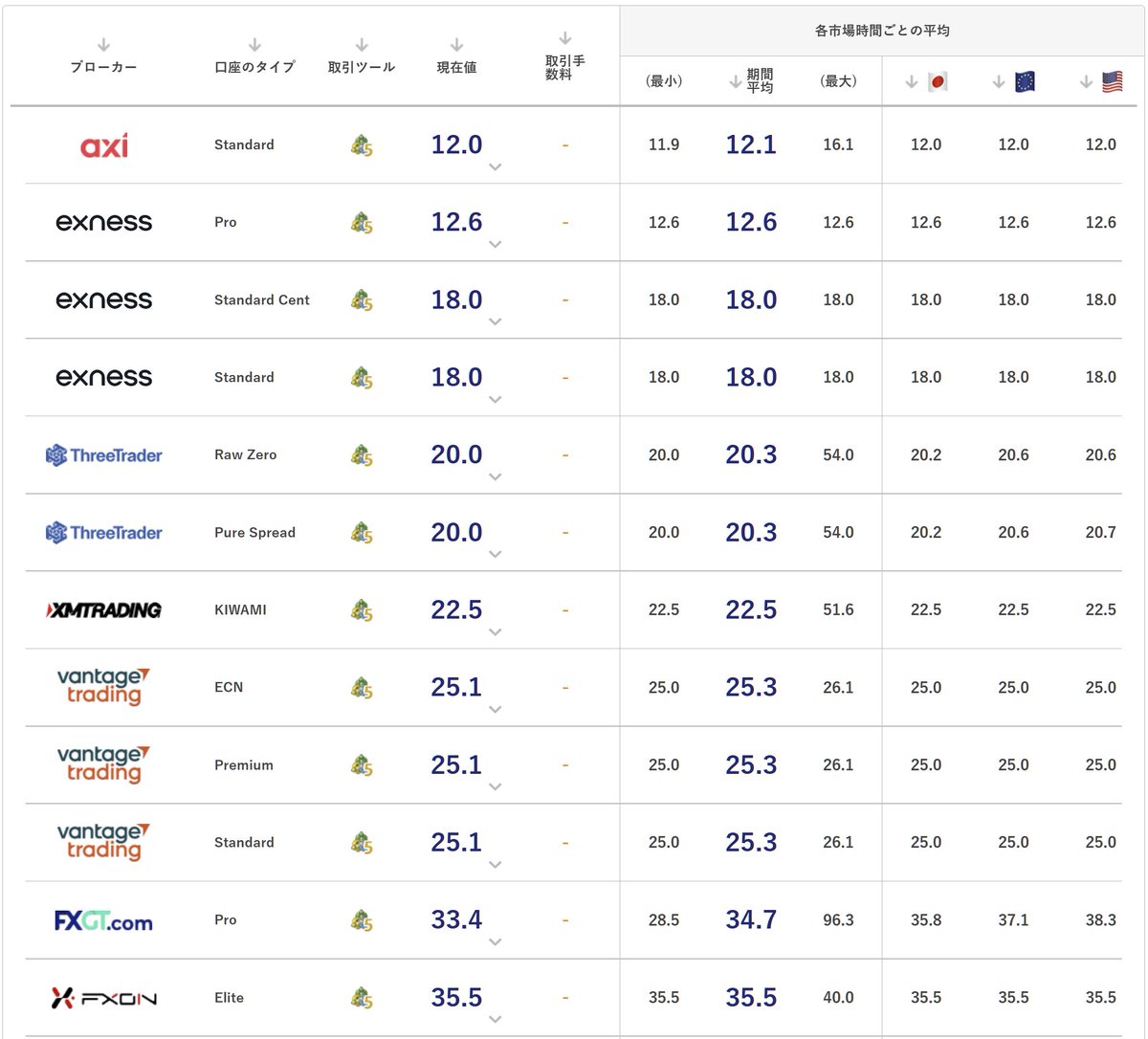Click MT5 icon in XMTRADING KIWAMI row
The width and height of the screenshot is (1148, 1039).
pyautogui.click(x=362, y=609)
